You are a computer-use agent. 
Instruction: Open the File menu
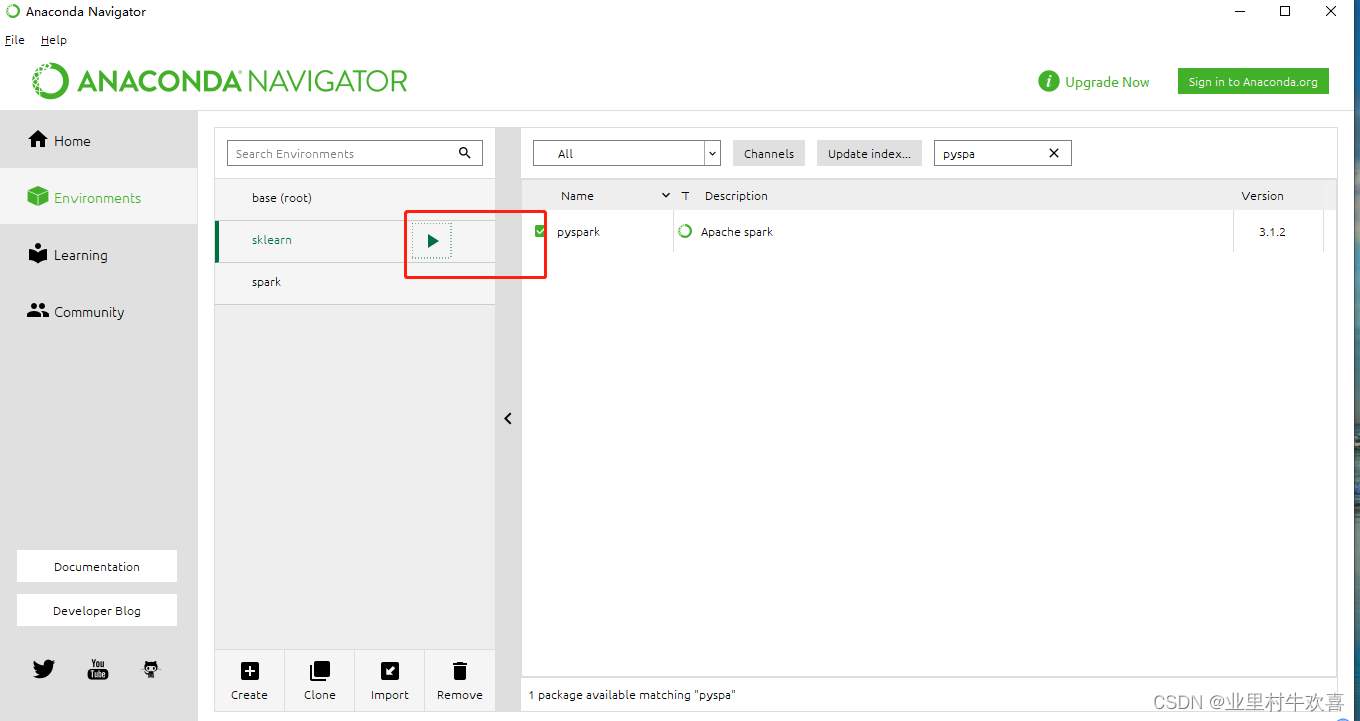coord(15,40)
